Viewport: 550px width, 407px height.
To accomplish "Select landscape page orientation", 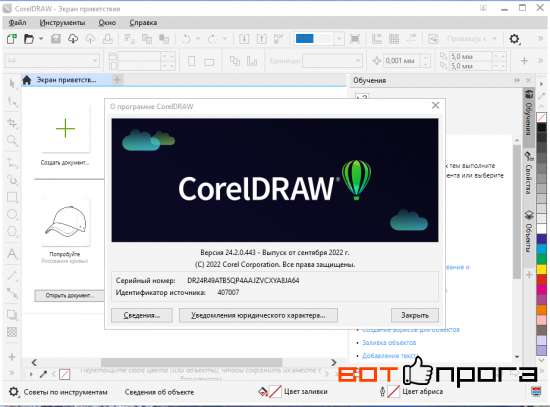I will point(209,62).
